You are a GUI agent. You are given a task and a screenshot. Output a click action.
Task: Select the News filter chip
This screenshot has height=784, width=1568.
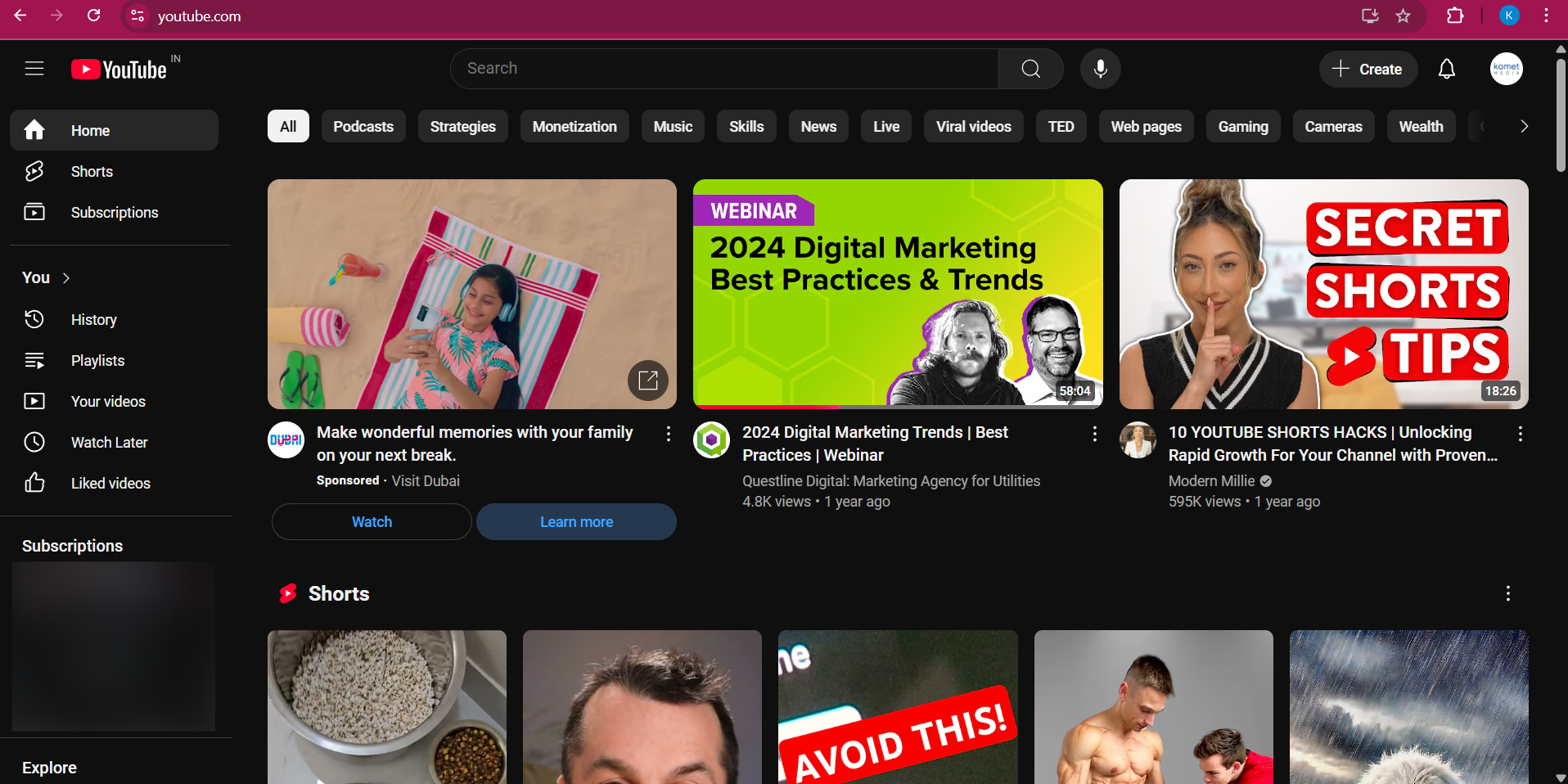(818, 126)
